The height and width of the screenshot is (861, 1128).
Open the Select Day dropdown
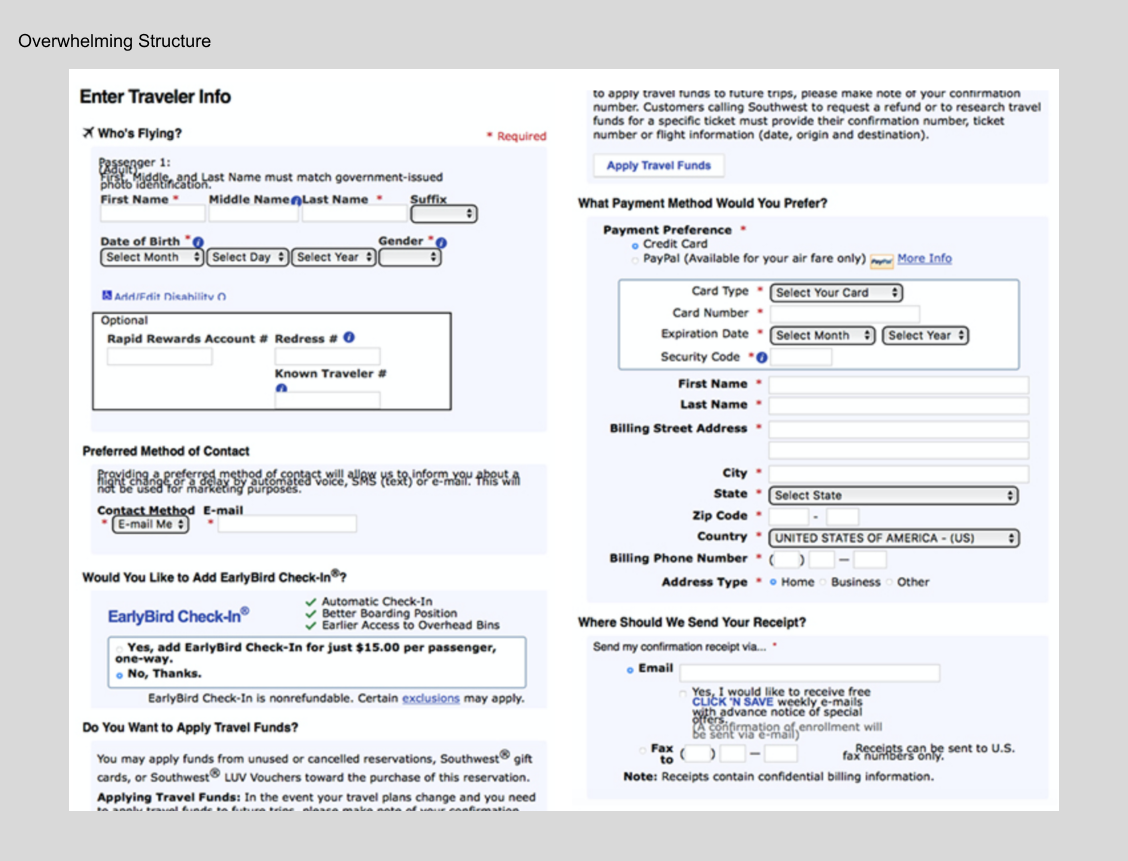[247, 257]
